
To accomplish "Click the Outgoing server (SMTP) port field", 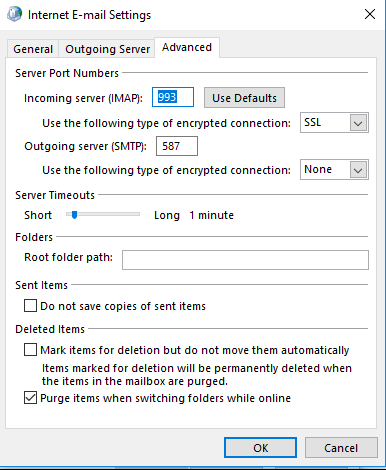I will coord(177,146).
